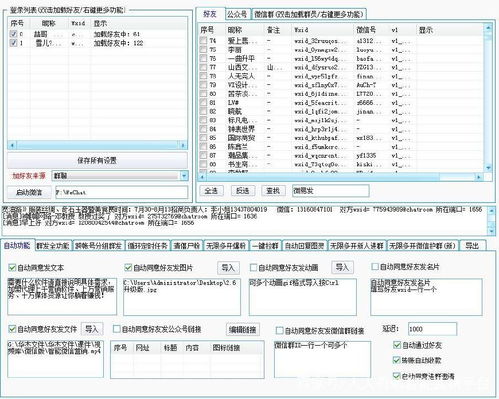This screenshot has height=399, width=499.
Task: Enable 自动同意好友发名片 checkbox
Action: [x=375, y=266]
